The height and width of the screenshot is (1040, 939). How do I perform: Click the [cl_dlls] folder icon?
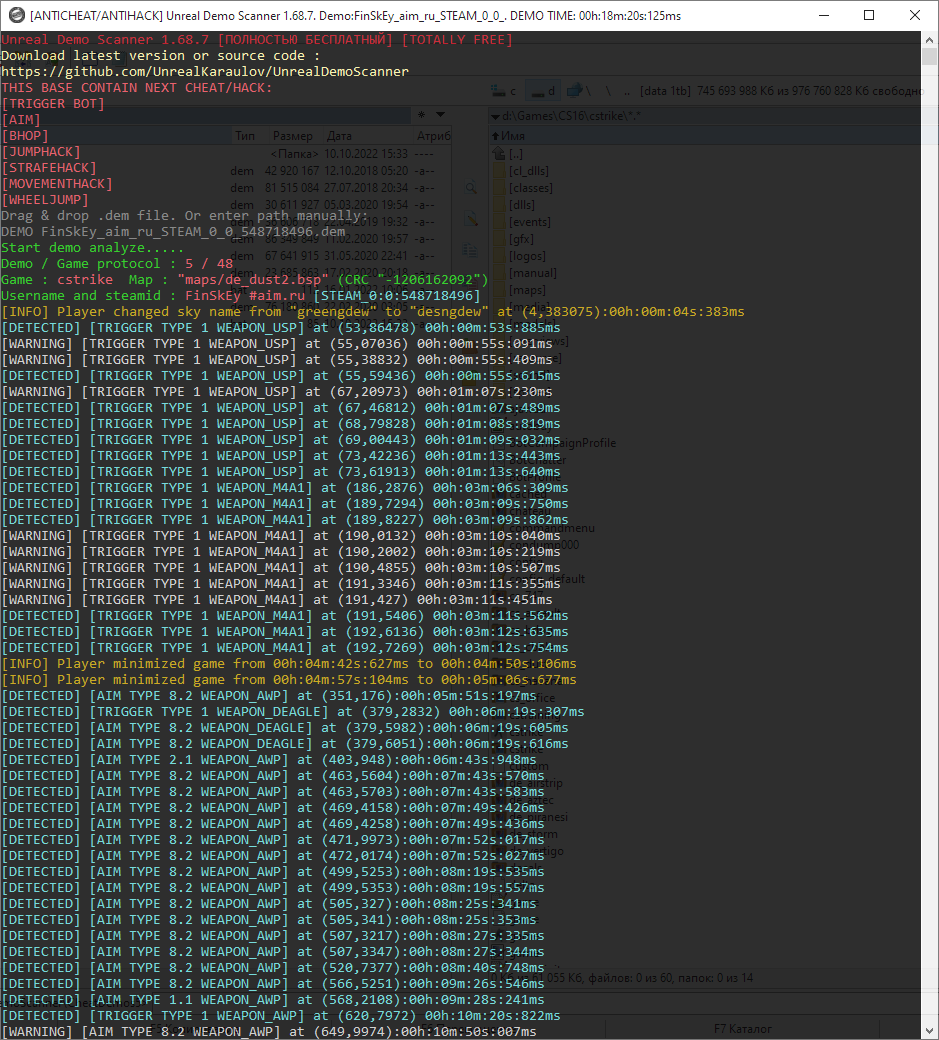[499, 171]
